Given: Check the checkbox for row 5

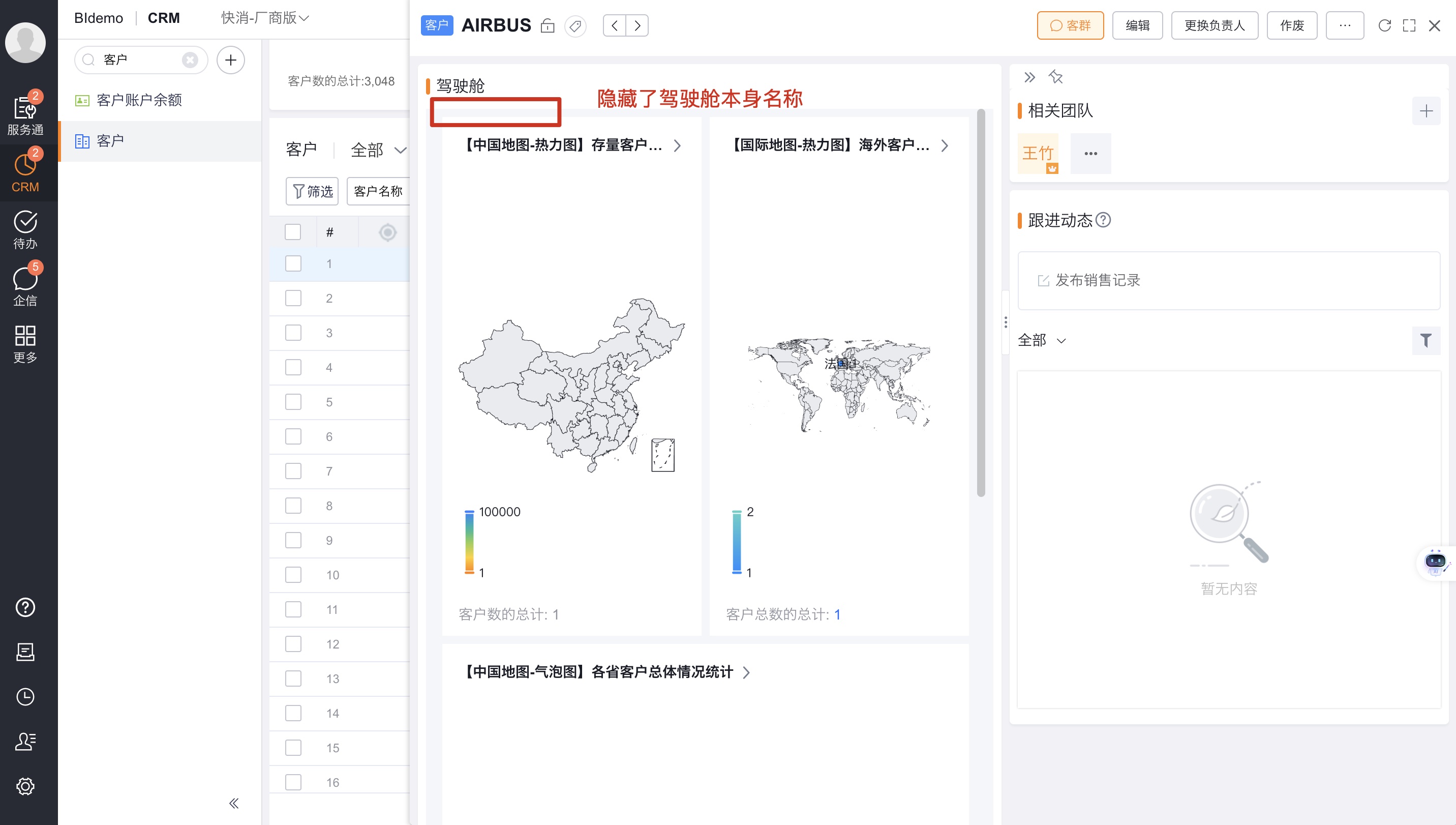Looking at the screenshot, I should coord(293,402).
